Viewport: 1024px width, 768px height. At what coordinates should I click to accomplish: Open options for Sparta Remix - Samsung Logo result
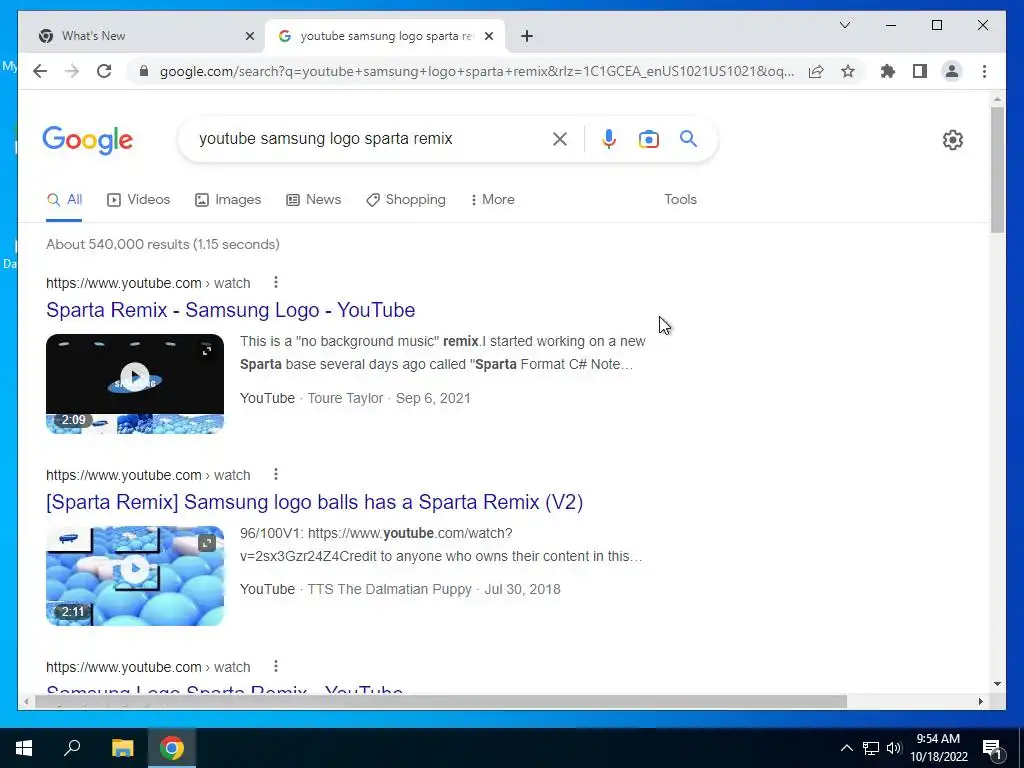(276, 282)
